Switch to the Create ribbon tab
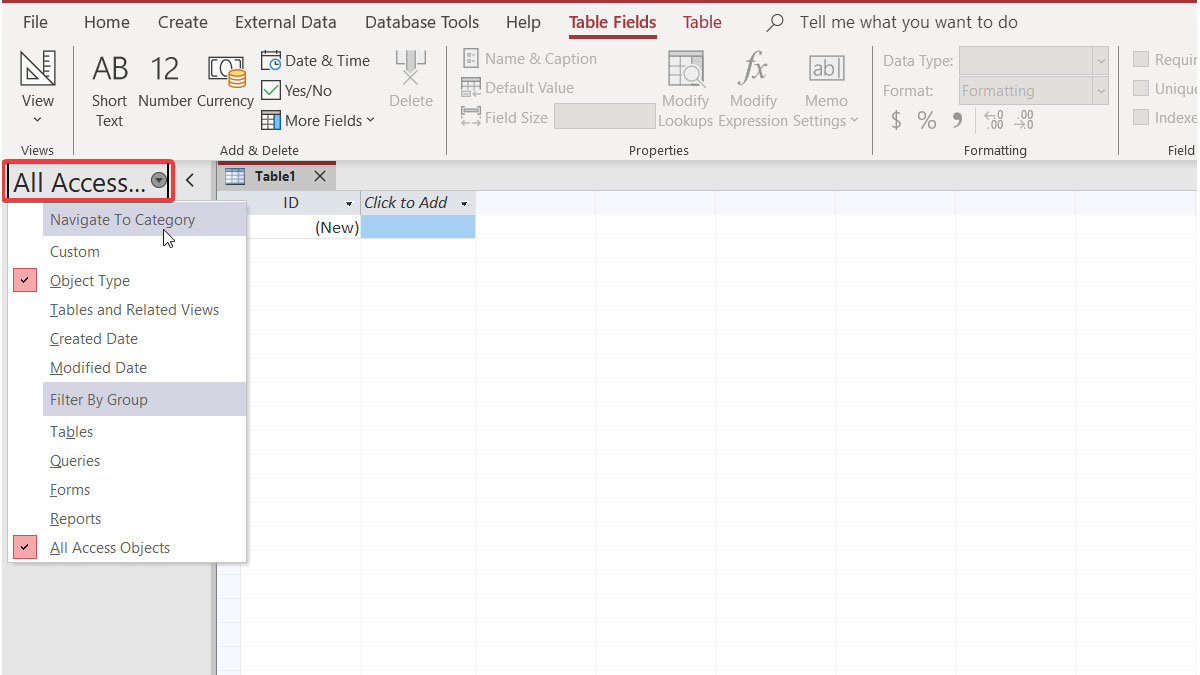Screen dimensions: 1200x675 point(182,22)
